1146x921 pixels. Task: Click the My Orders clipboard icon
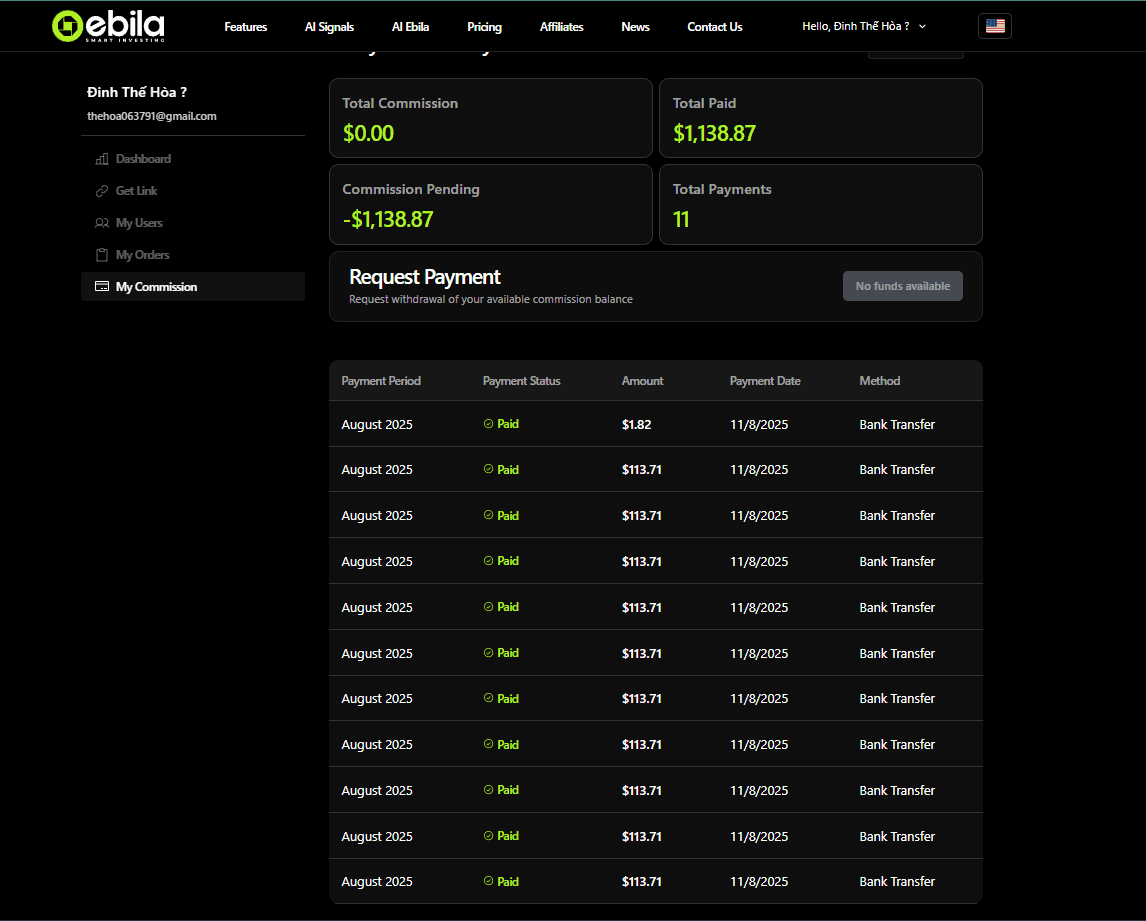pyautogui.click(x=102, y=255)
